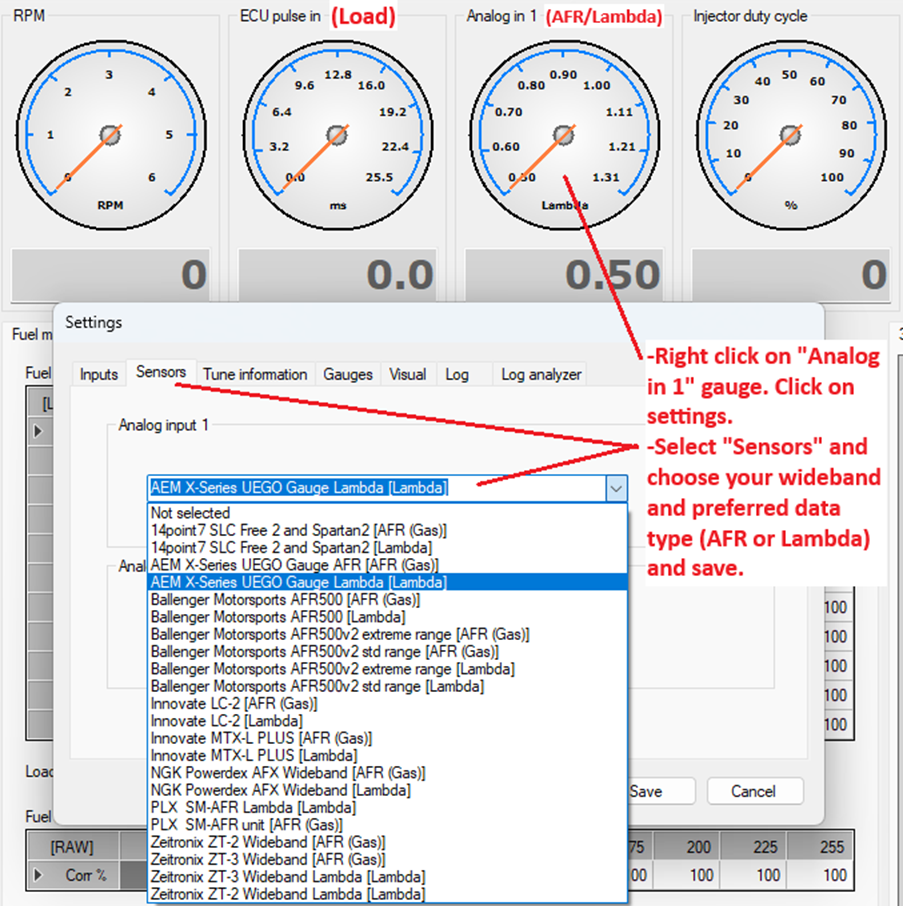The height and width of the screenshot is (907, 903).
Task: Click the Lambda readout showing 0.50
Action: pos(564,275)
